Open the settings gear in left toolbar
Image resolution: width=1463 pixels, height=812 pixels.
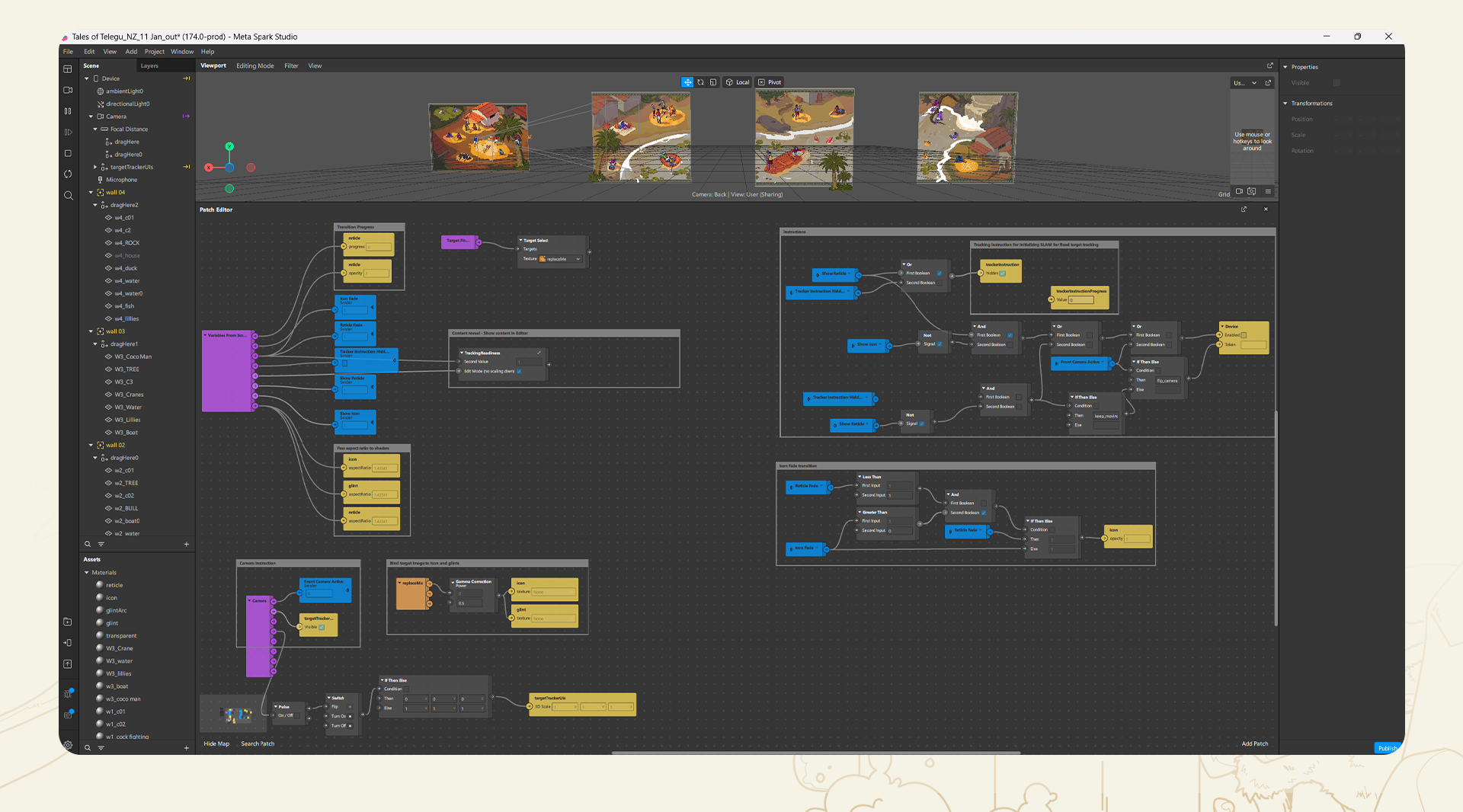68,746
